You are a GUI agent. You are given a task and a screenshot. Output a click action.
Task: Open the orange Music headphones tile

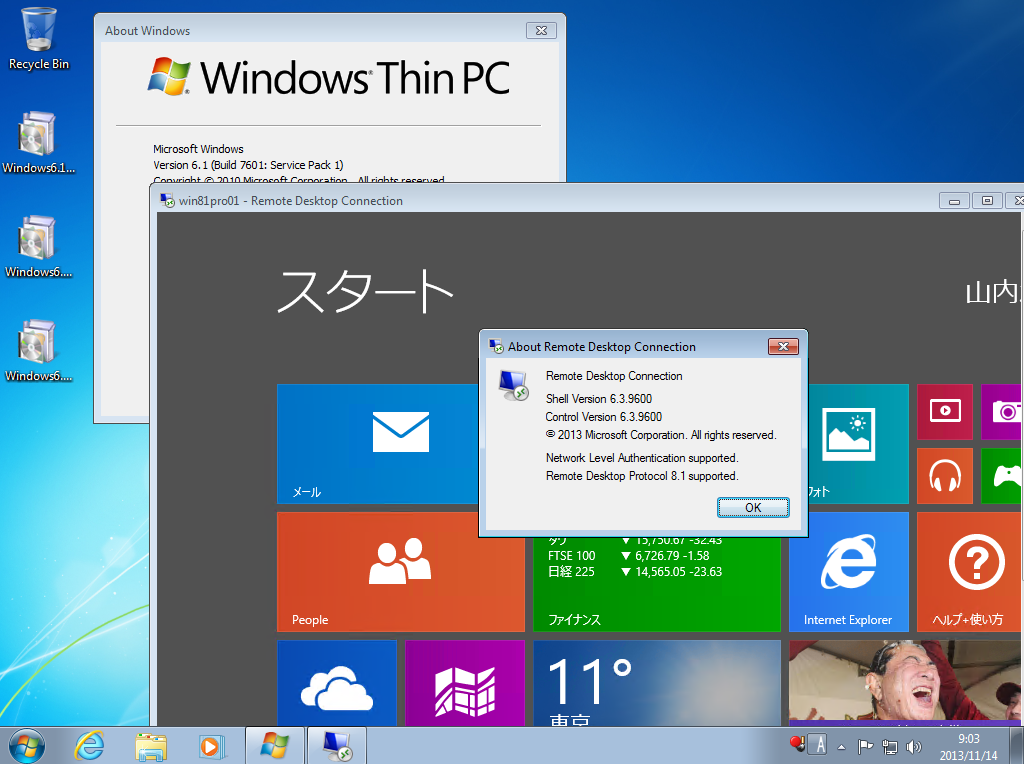(945, 476)
